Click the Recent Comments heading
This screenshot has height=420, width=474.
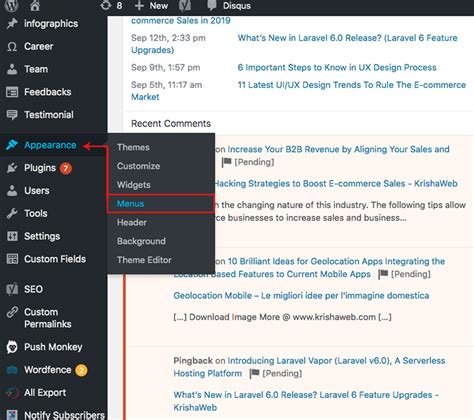(171, 124)
